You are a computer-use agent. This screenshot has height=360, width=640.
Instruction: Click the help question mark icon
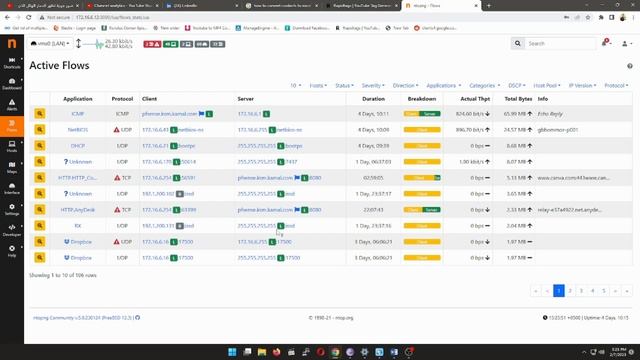[x=630, y=66]
